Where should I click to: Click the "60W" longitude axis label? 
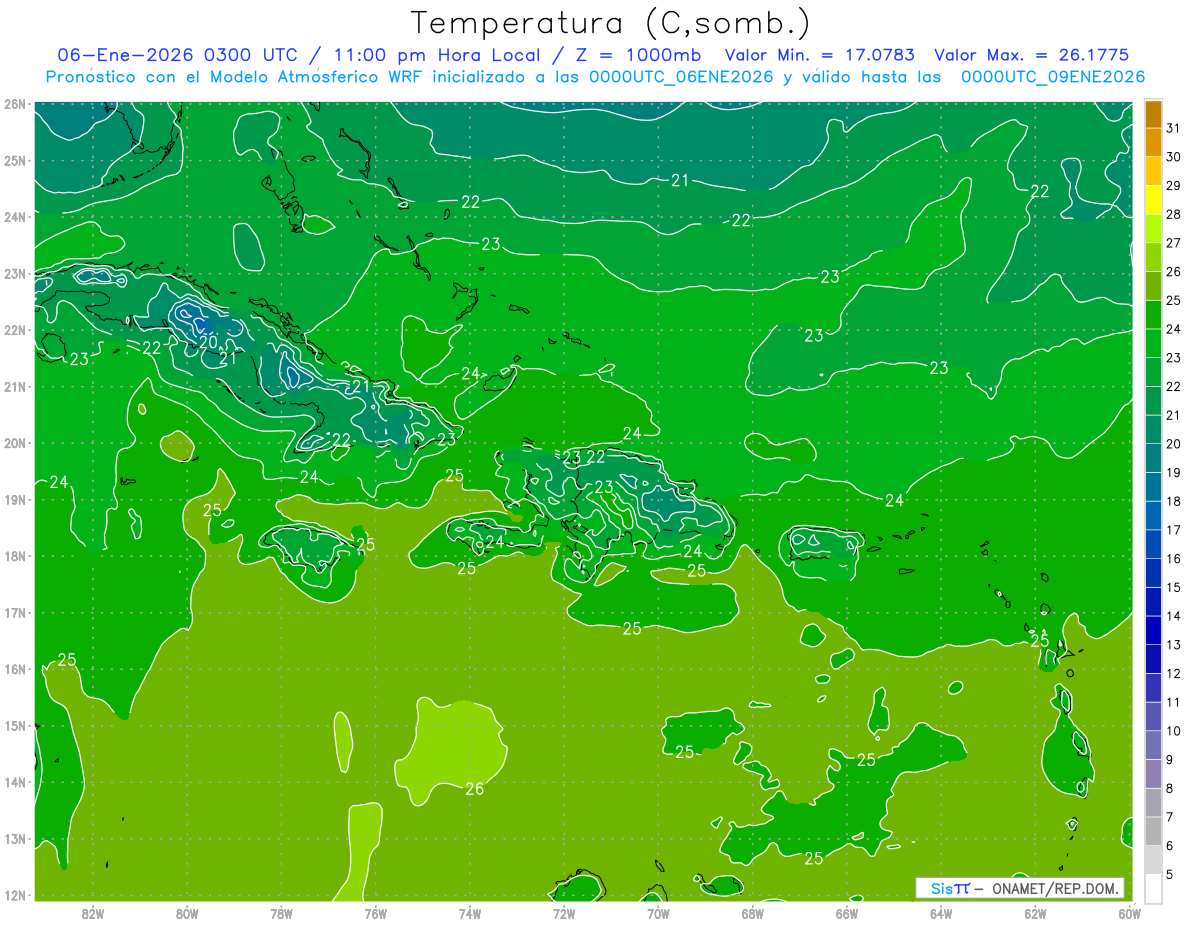click(x=1129, y=912)
